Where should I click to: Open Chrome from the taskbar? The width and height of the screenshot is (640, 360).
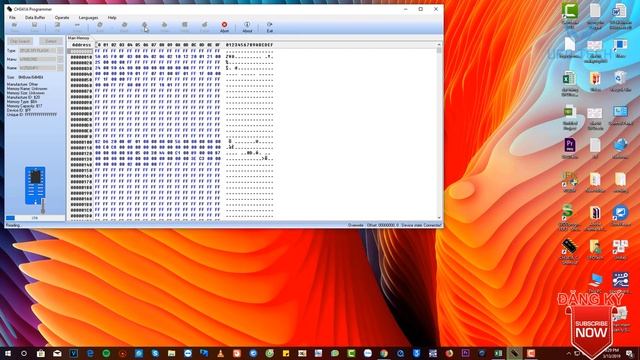click(x=384, y=353)
